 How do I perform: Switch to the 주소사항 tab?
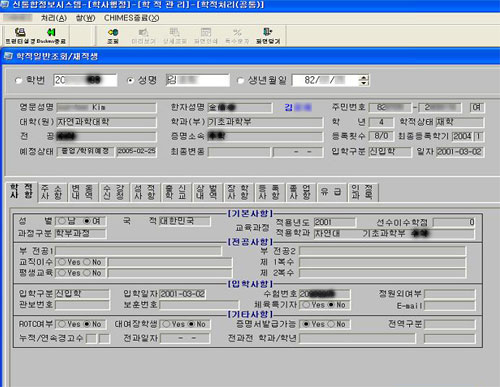click(x=52, y=192)
